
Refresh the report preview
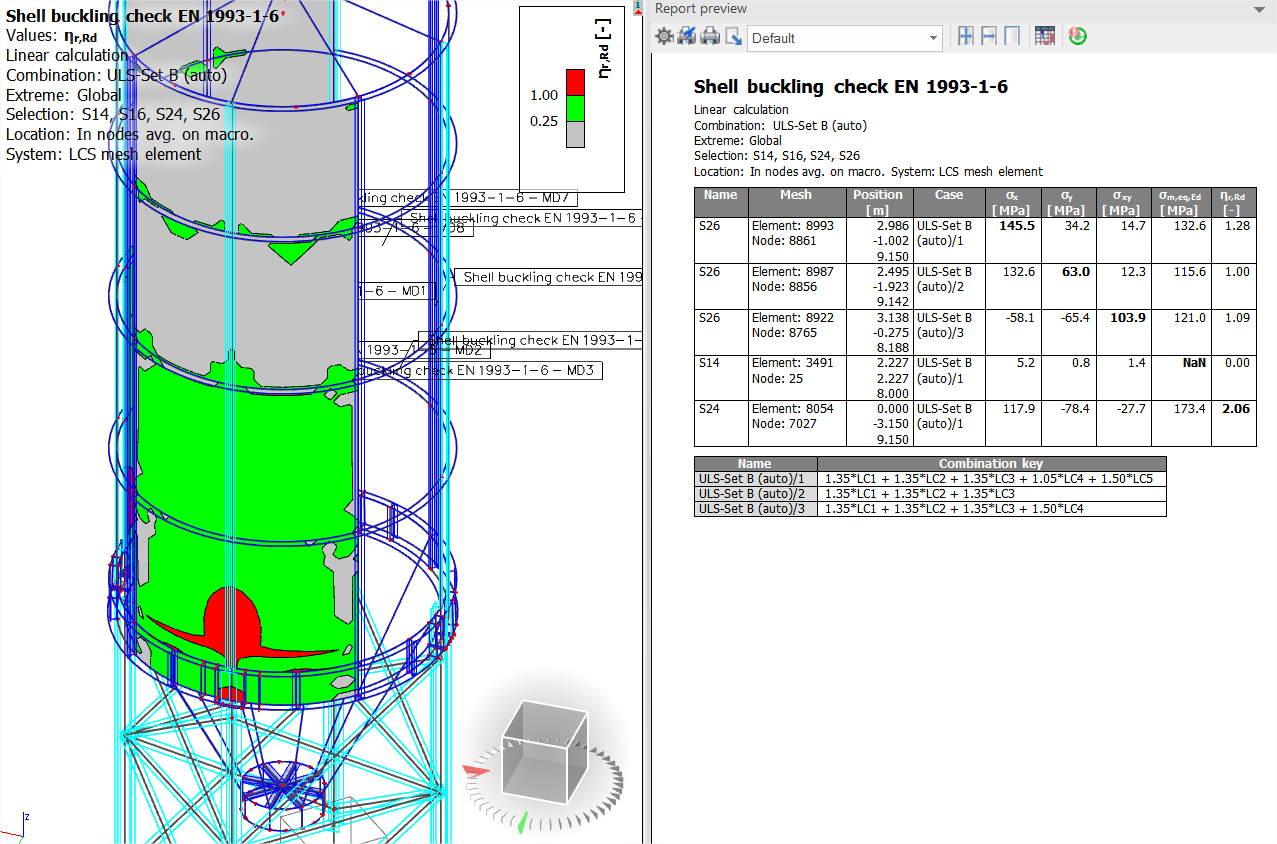[x=1077, y=37]
